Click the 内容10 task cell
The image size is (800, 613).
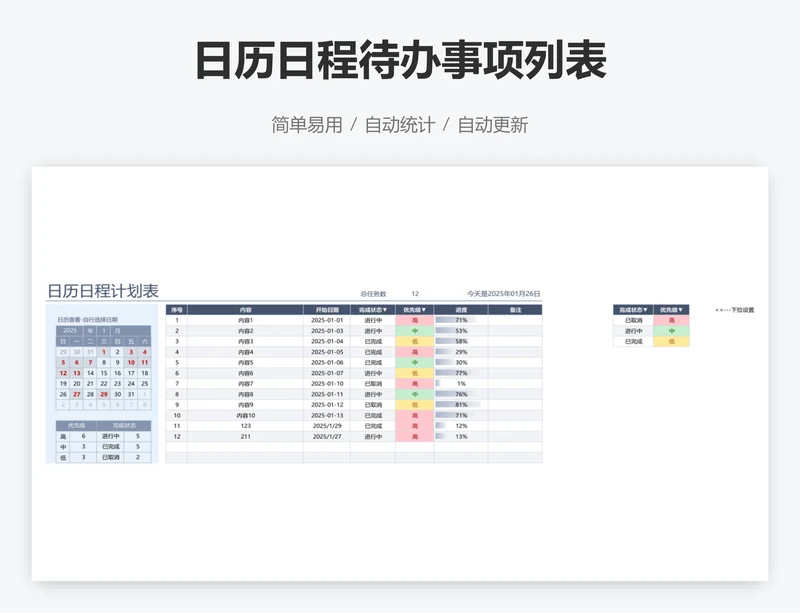(x=245, y=415)
